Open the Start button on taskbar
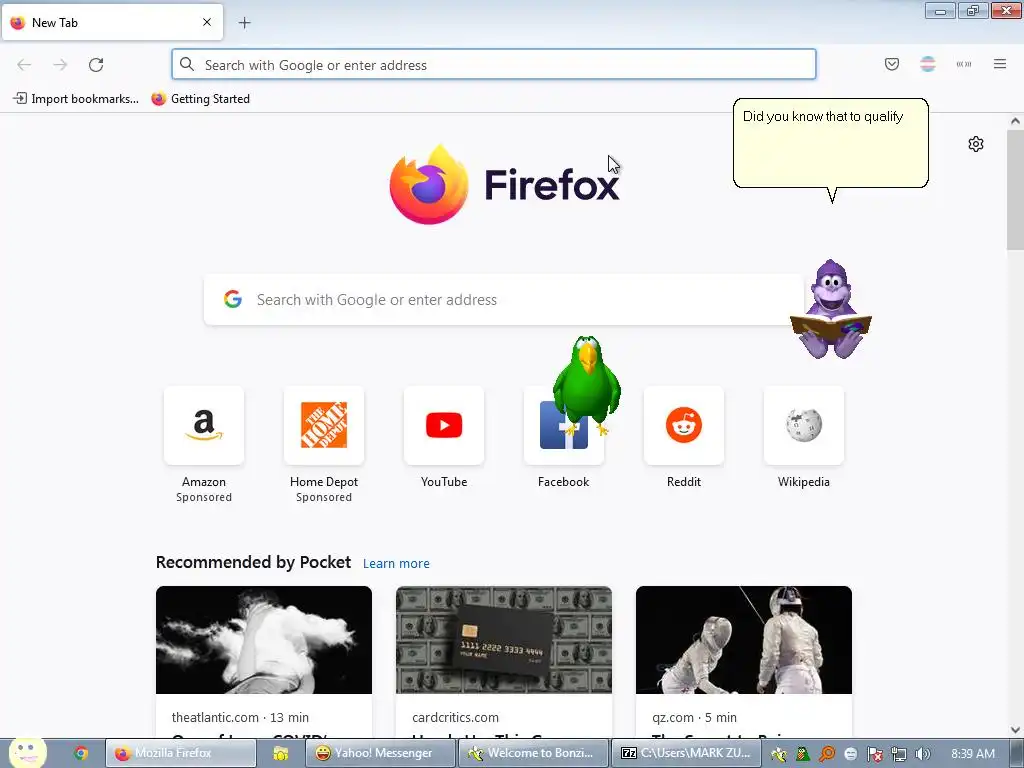Screen dimensions: 1024x768 (x=27, y=753)
